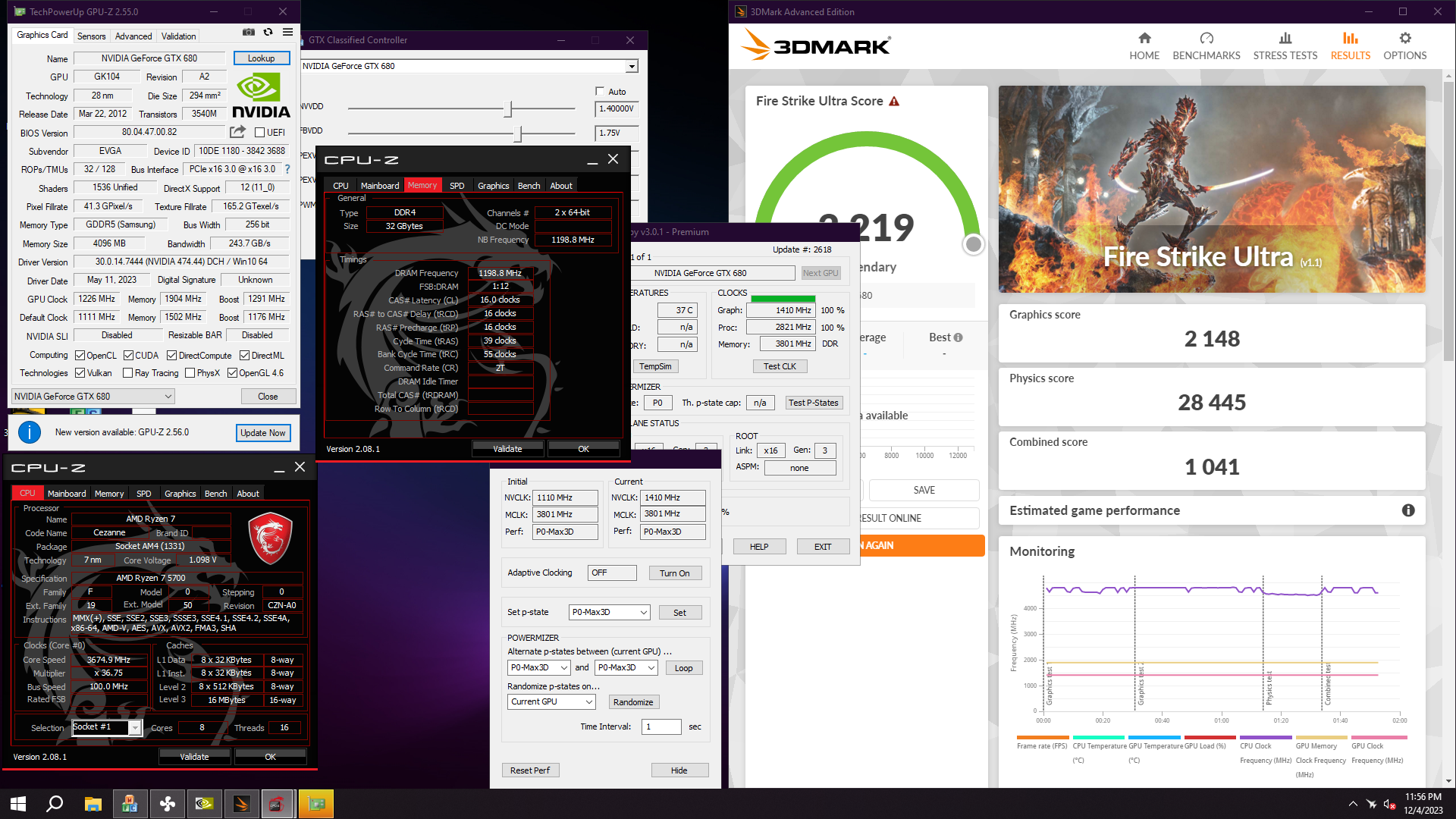This screenshot has height=819, width=1456.
Task: Open 3DMark Options gear icon
Action: coord(1405,38)
